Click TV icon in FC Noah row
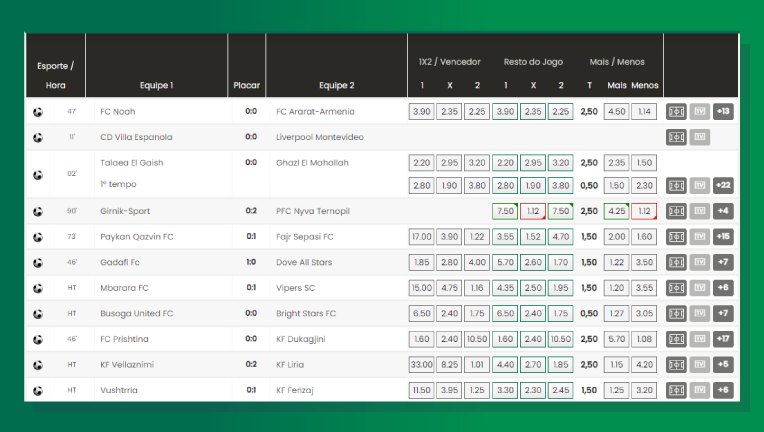 [x=700, y=112]
